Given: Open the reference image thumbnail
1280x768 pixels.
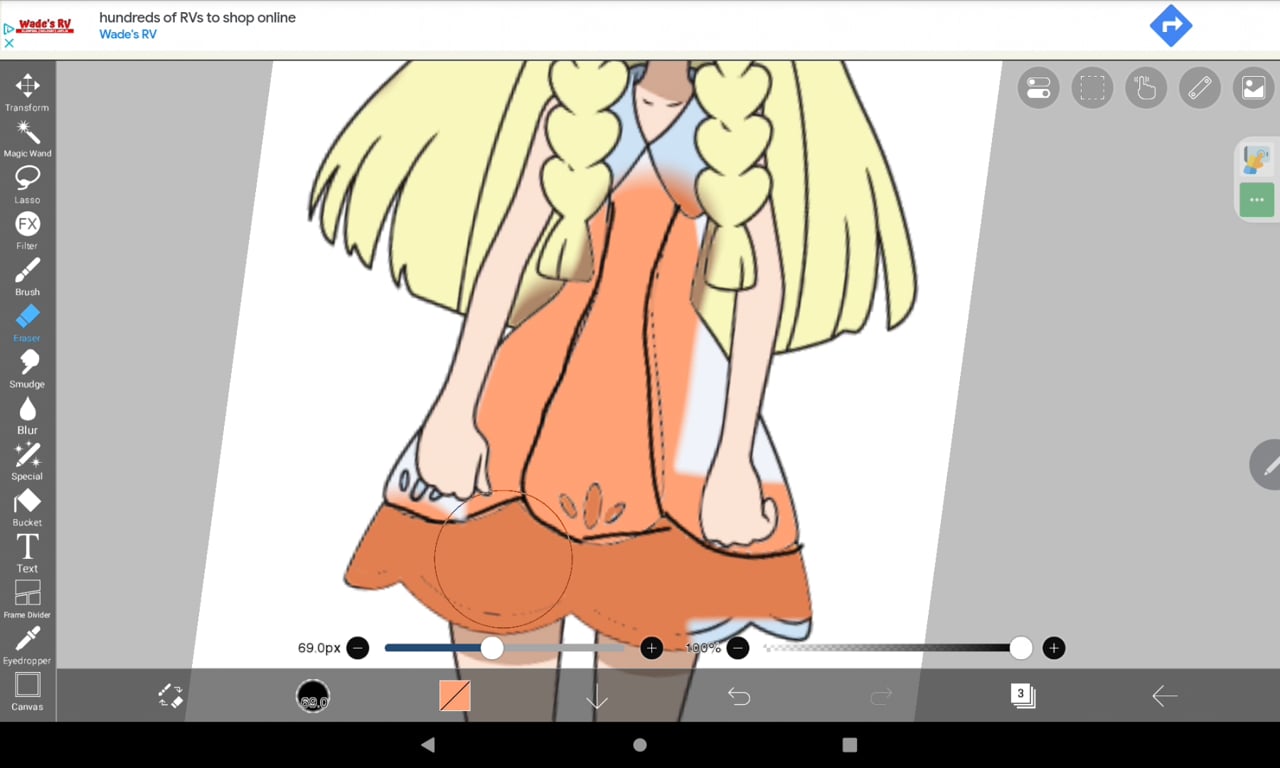Looking at the screenshot, I should (1257, 159).
